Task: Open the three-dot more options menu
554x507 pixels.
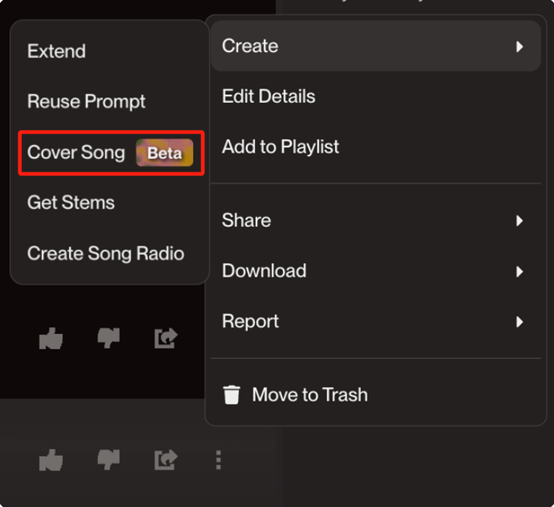Action: click(x=218, y=460)
